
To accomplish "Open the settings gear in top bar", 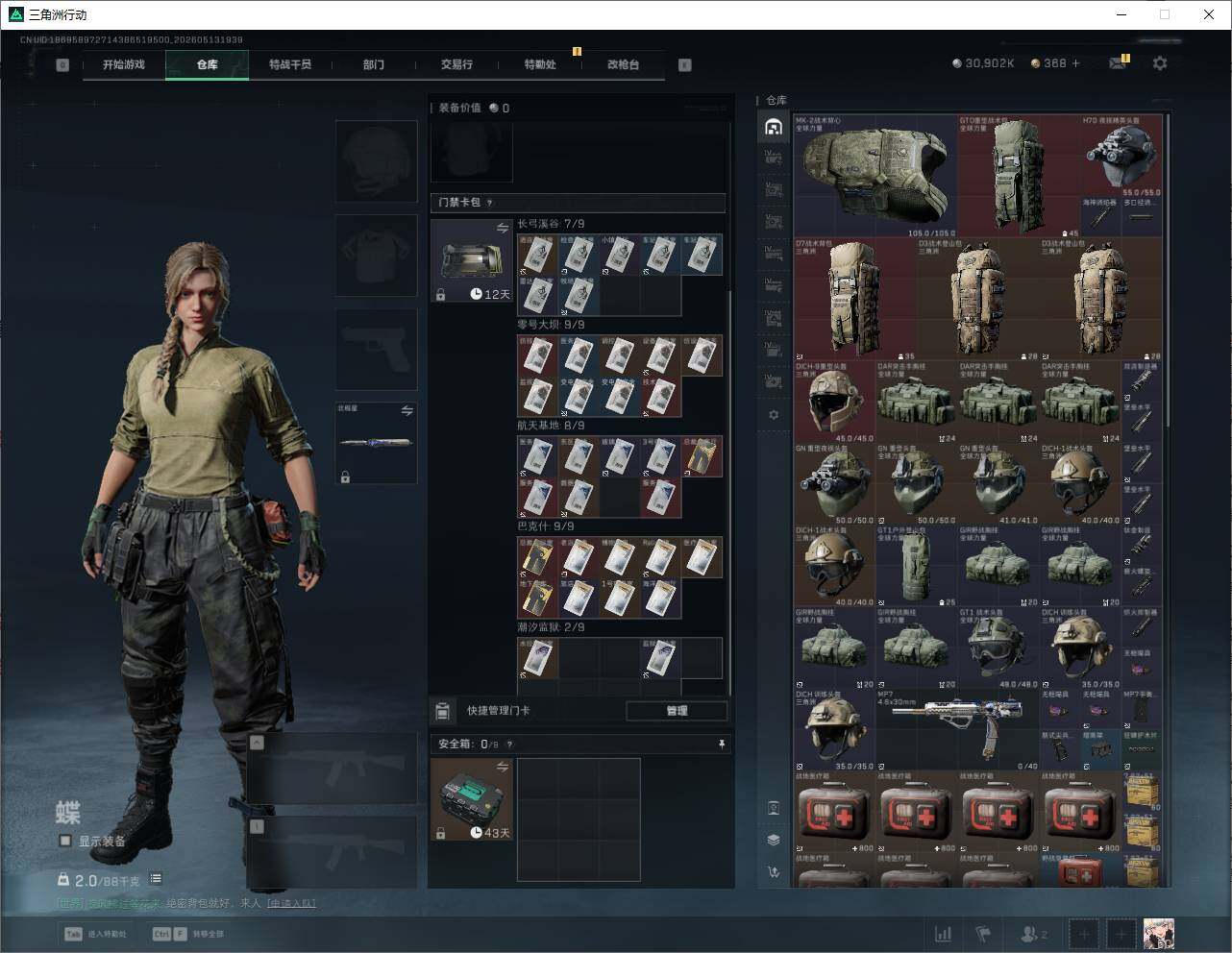I will pos(1160,63).
